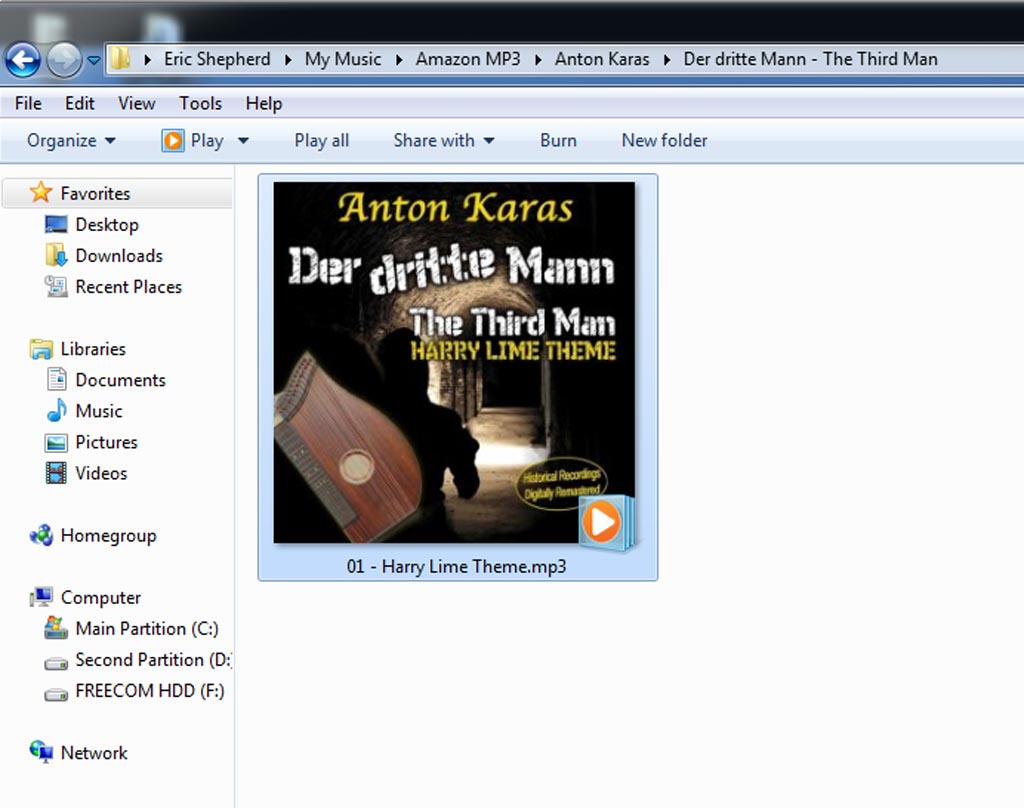Viewport: 1024px width, 808px height.
Task: Select the Anton Karas album art thumbnail
Action: [x=454, y=363]
